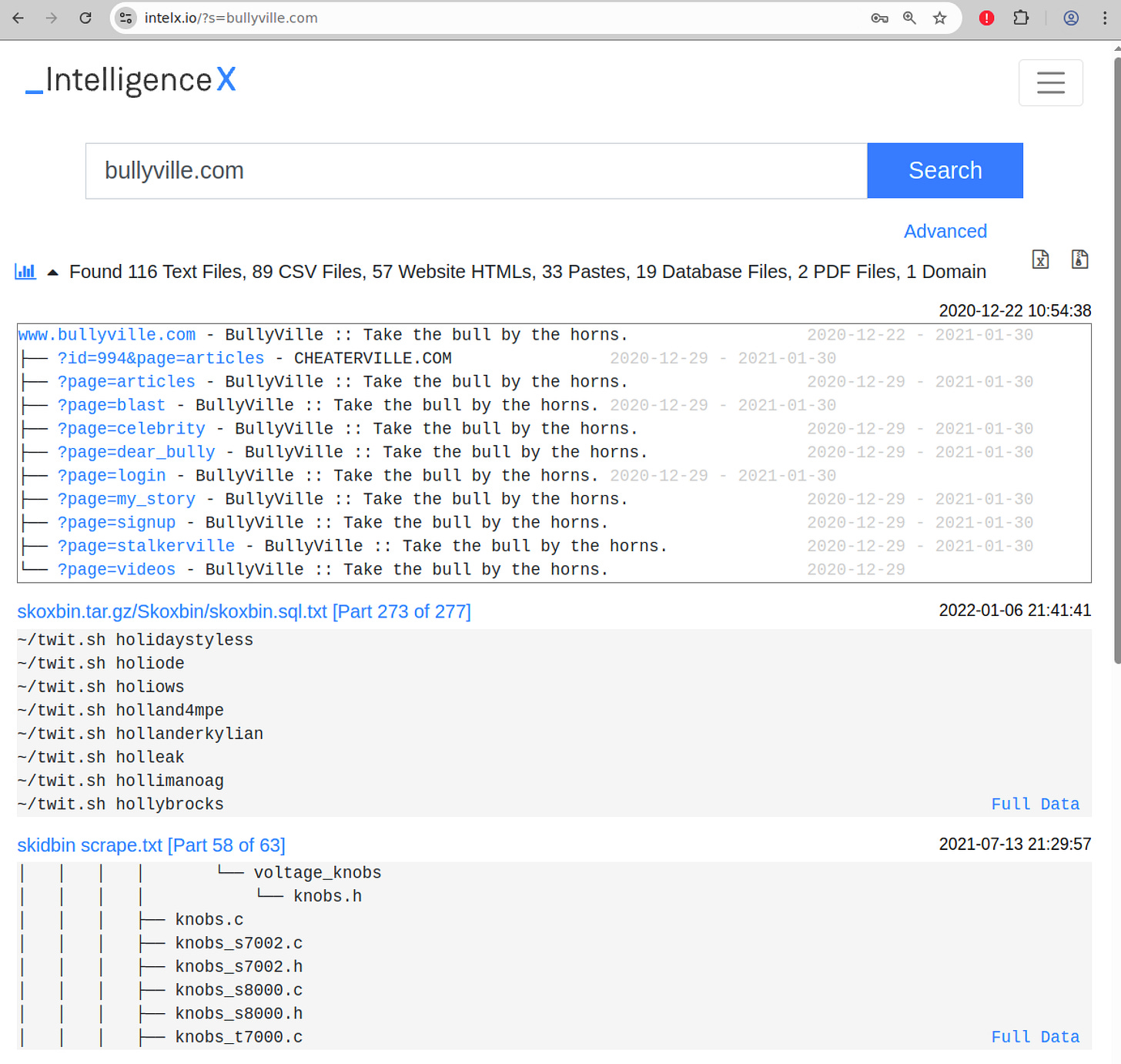Open site information icon in address bar
1121x1064 pixels.
pos(125,18)
